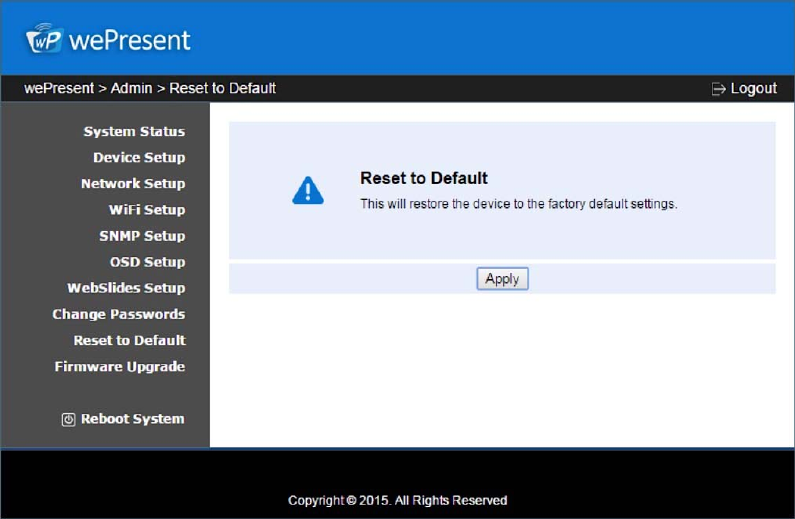Viewport: 795px width, 519px height.
Task: Click Reboot System label
Action: (x=133, y=419)
